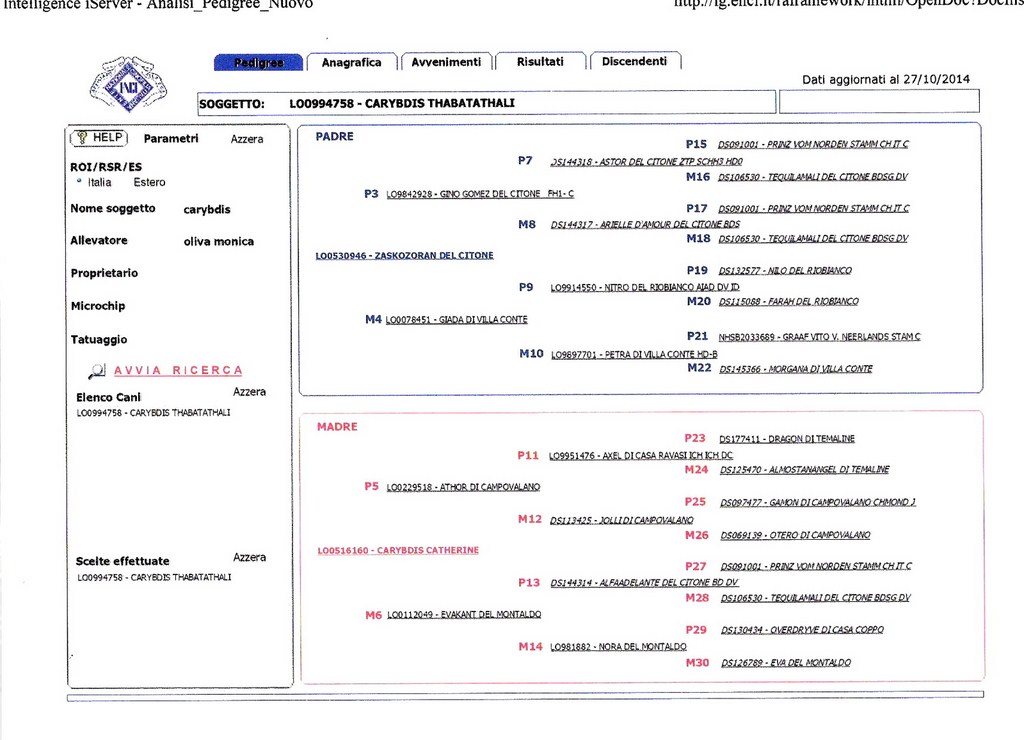The image size is (1024, 740).
Task: Select the Italia radio option
Action: [79, 181]
